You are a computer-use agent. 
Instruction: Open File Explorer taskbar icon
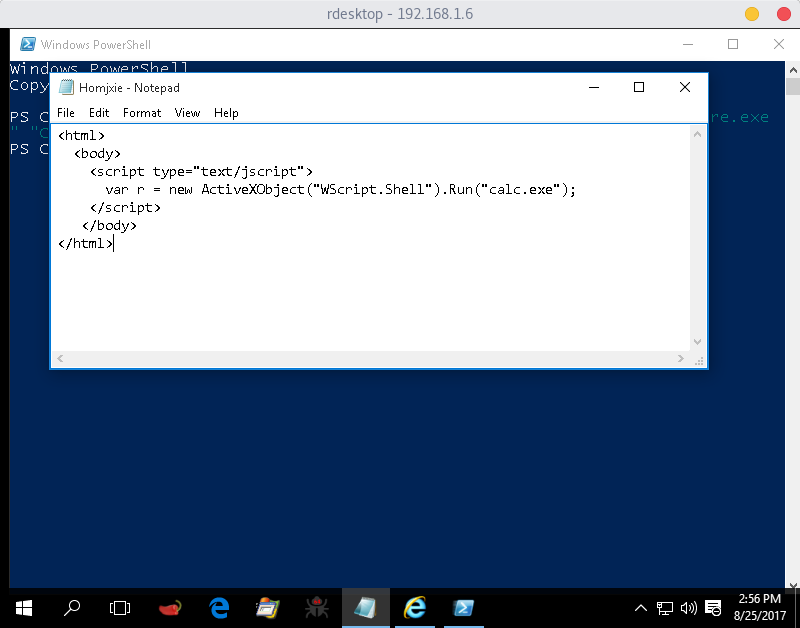pos(267,608)
